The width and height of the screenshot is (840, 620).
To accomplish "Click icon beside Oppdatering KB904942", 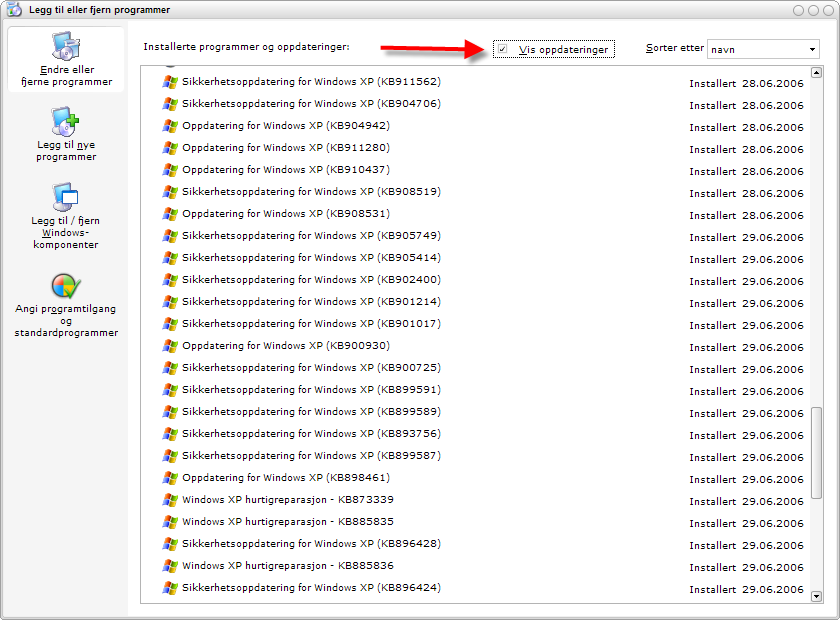I will 170,126.
